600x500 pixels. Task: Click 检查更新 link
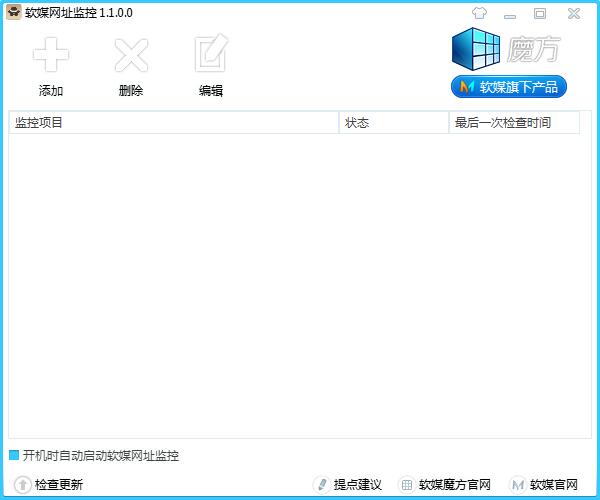pos(49,485)
